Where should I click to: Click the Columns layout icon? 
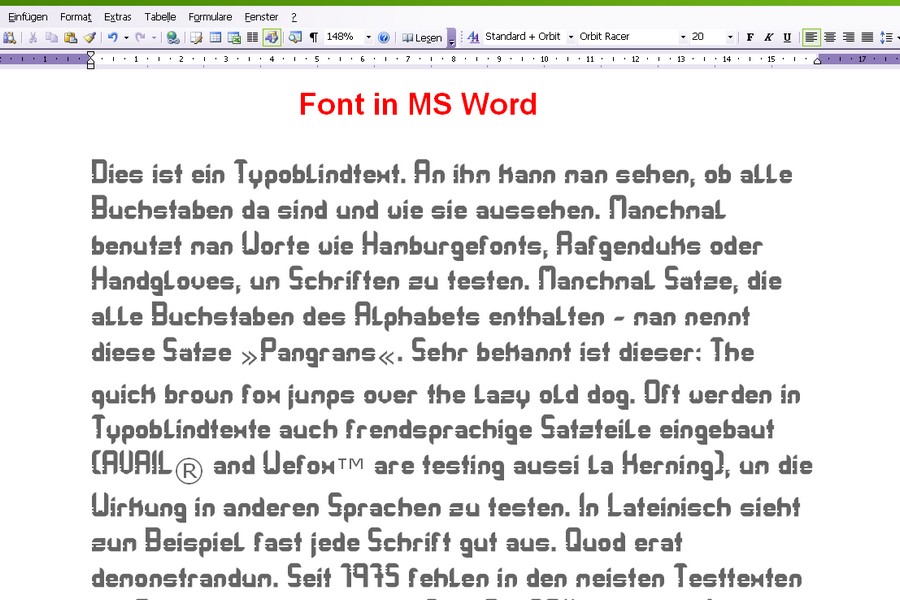252,38
